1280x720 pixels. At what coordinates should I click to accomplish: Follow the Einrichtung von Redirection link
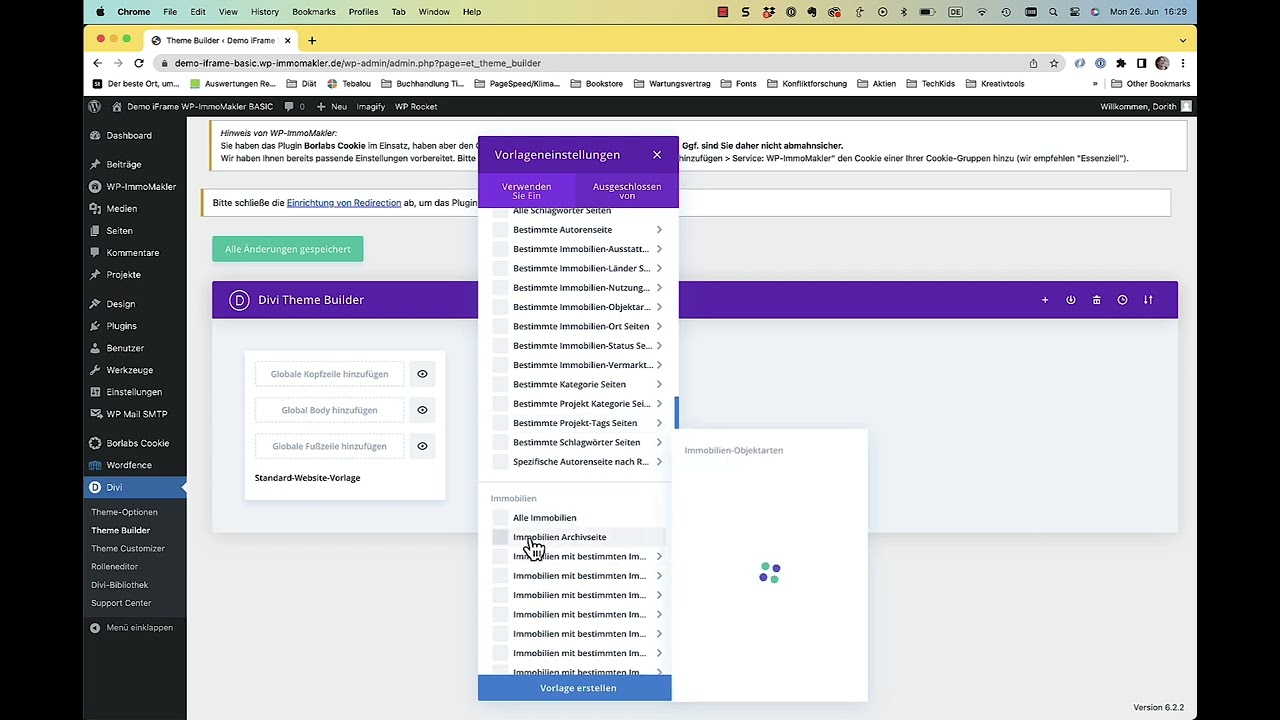click(344, 203)
